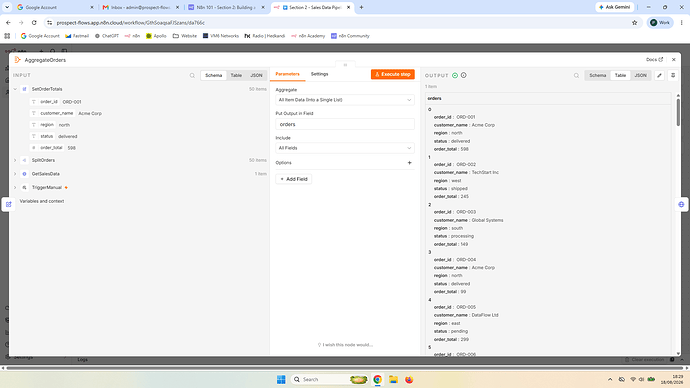Click the AggregateOrders node icon in header
The width and height of the screenshot is (690, 388).
pos(18,60)
